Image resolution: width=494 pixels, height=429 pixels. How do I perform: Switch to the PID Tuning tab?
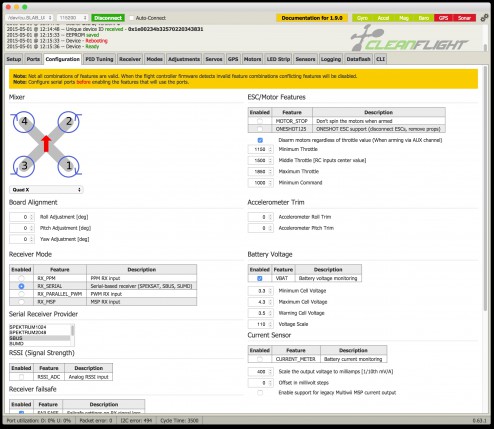(x=99, y=59)
